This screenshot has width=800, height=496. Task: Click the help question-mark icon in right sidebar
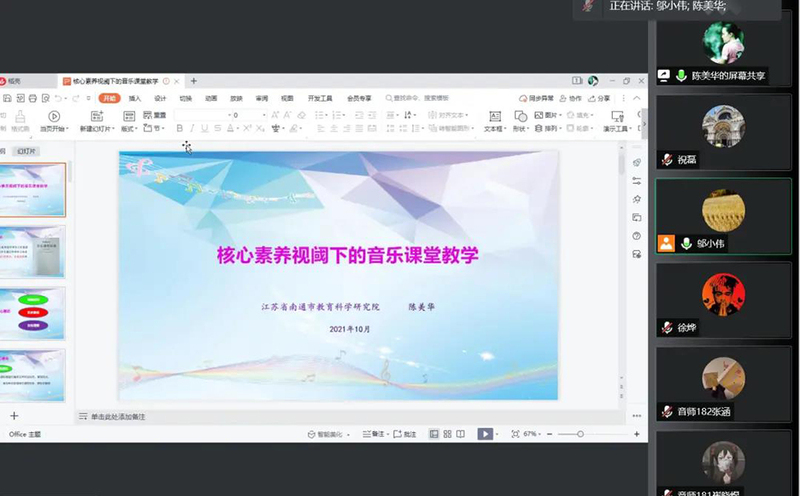636,236
